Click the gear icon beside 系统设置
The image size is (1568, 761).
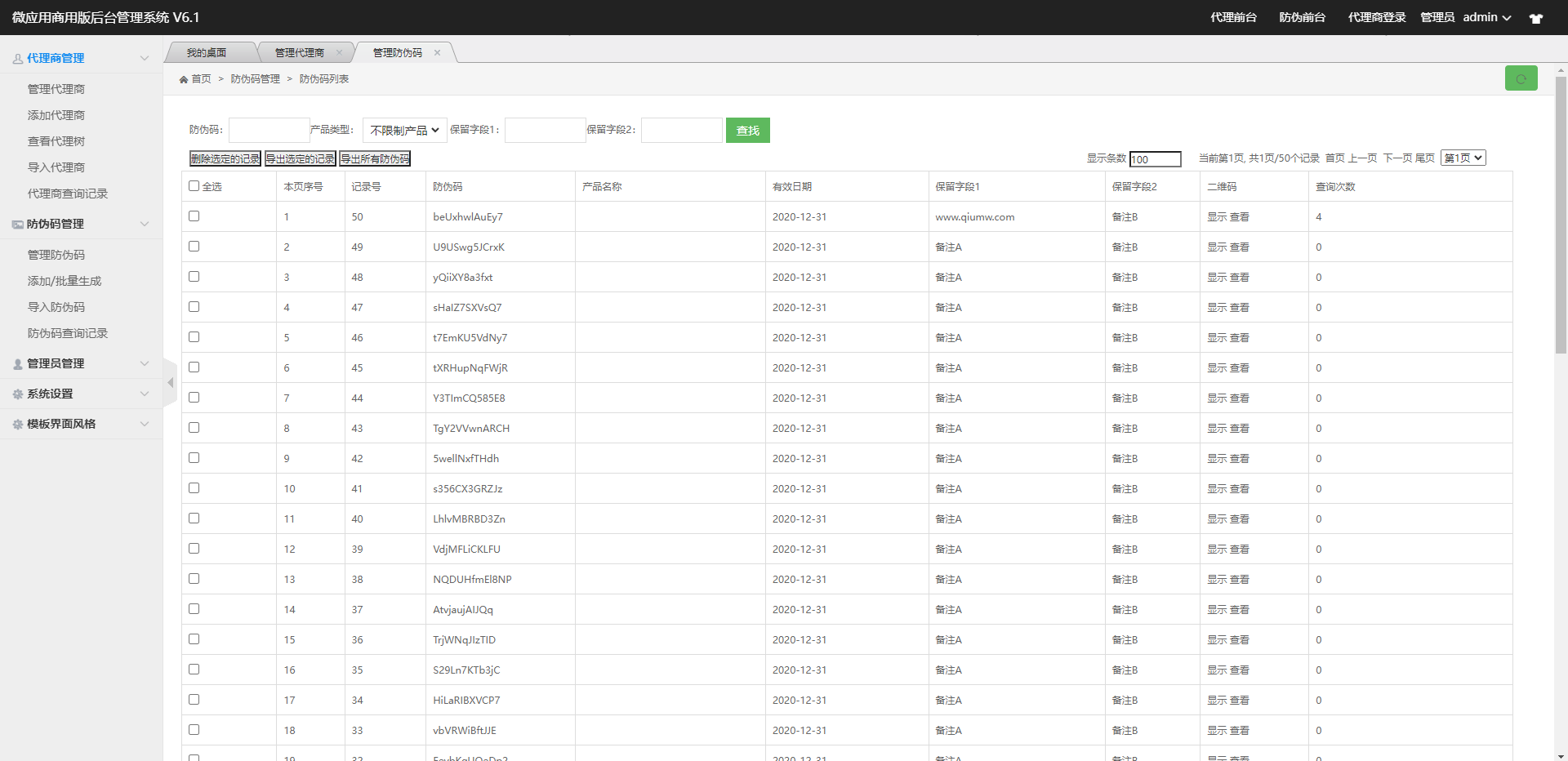tap(18, 394)
